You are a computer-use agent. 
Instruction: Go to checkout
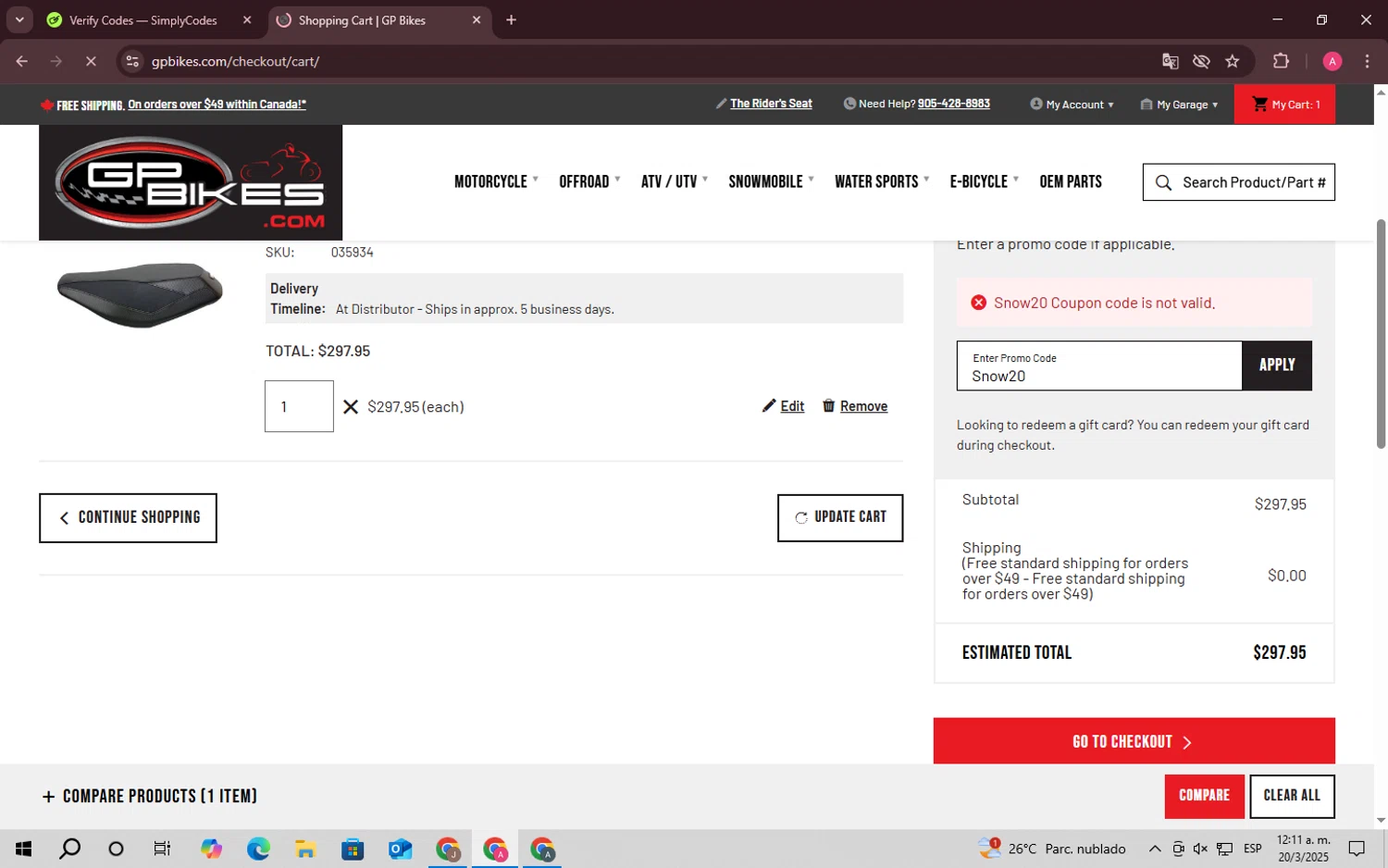click(x=1134, y=741)
